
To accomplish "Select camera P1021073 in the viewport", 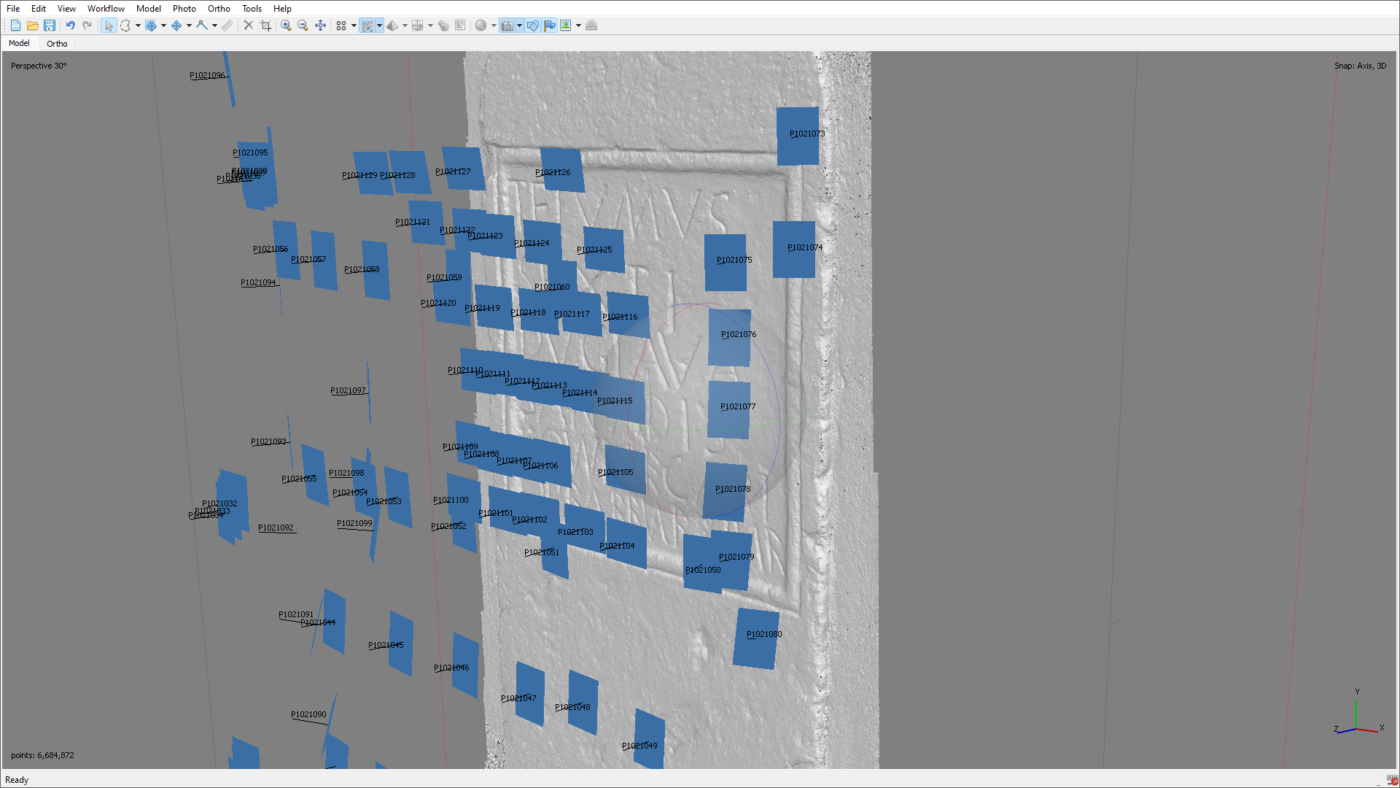I will pos(798,136).
